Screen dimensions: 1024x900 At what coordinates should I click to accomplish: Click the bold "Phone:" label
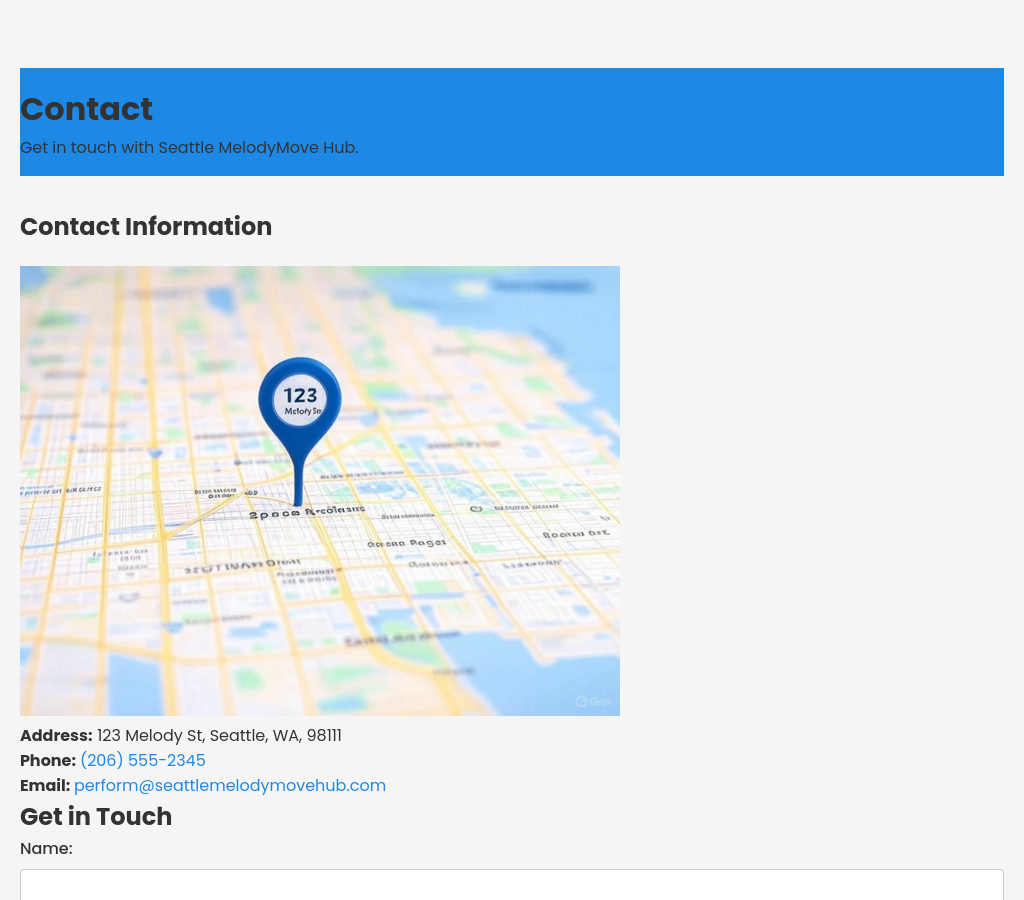point(48,761)
